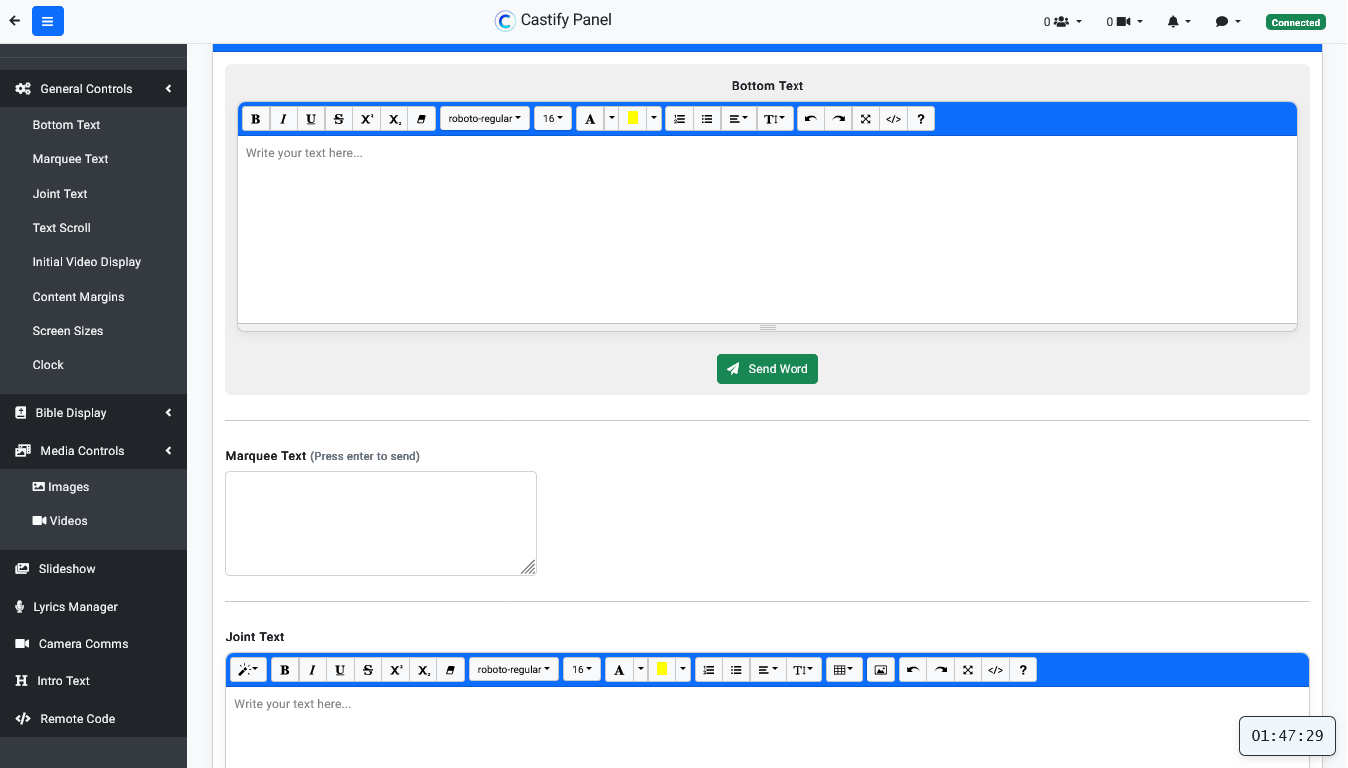The height and width of the screenshot is (768, 1348).
Task: Collapse General Controls sidebar section
Action: [x=93, y=89]
